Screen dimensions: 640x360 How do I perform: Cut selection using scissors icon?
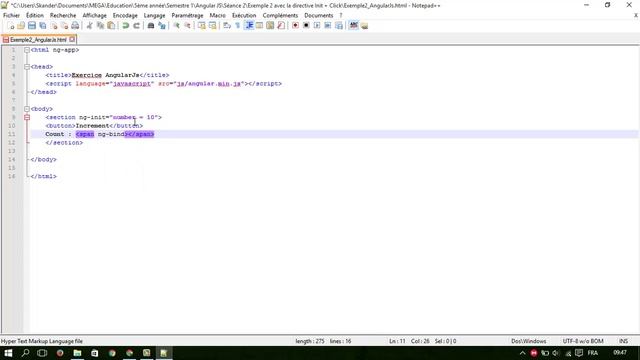click(89, 26)
